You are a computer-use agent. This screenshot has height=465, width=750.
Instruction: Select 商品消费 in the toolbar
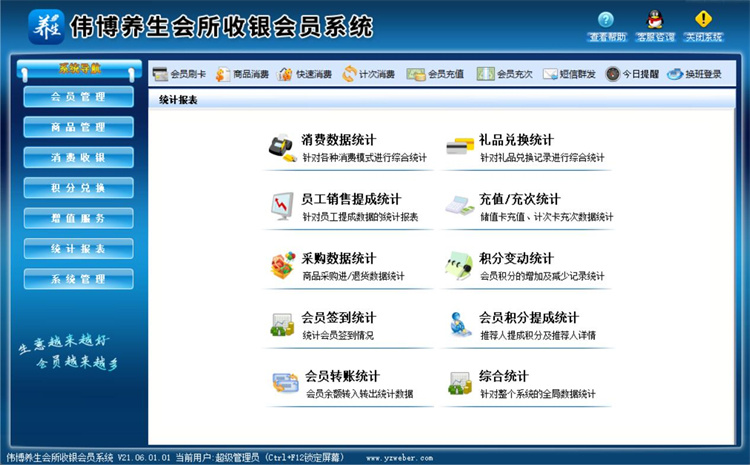click(x=242, y=74)
